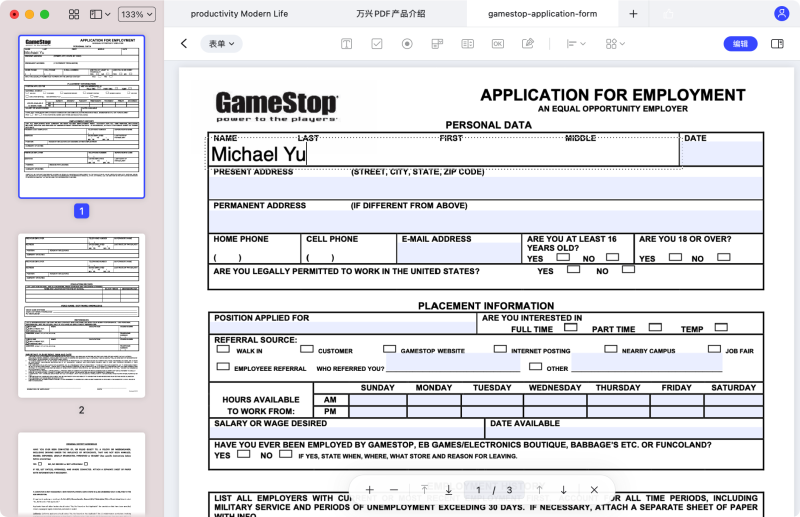Expand the align options dropdown
The width and height of the screenshot is (800, 517).
click(x=575, y=44)
